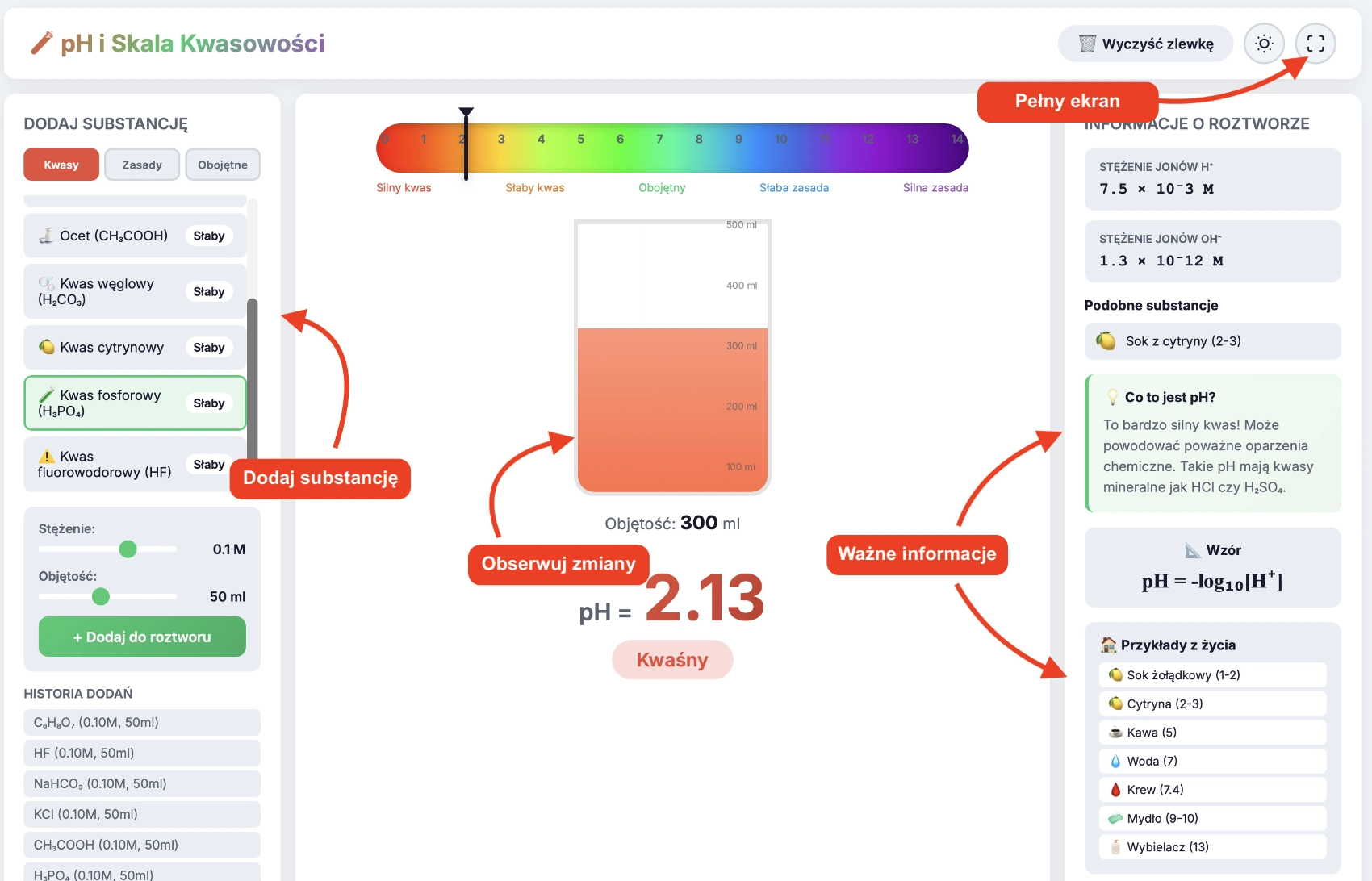Screen dimensions: 1372x881
Task: Click the Stężenie slider handle
Action: coord(128,549)
